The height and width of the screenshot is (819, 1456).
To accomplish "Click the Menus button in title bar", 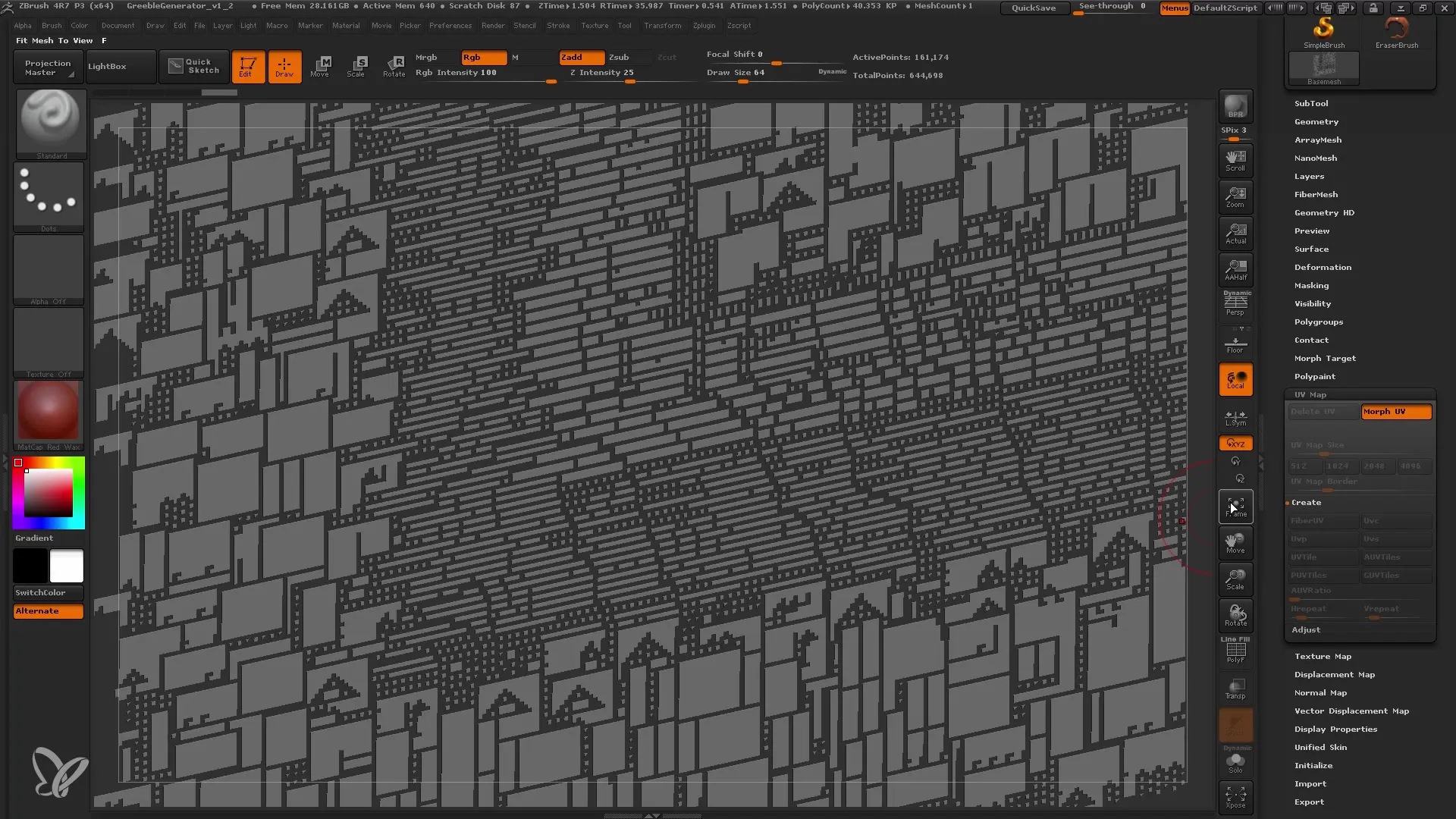I will [x=1174, y=8].
